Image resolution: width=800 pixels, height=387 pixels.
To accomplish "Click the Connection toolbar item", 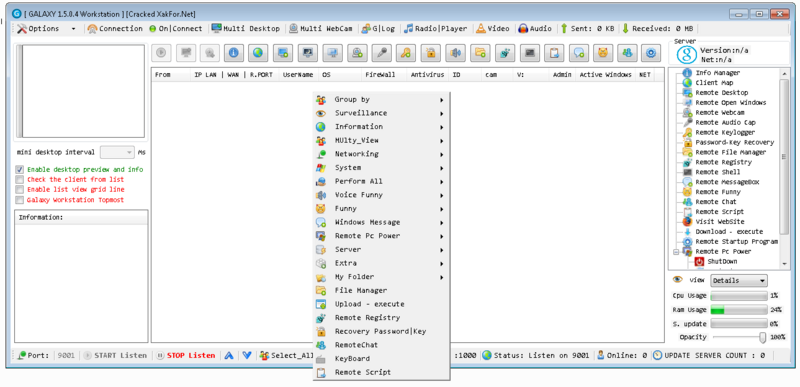I will click(115, 29).
